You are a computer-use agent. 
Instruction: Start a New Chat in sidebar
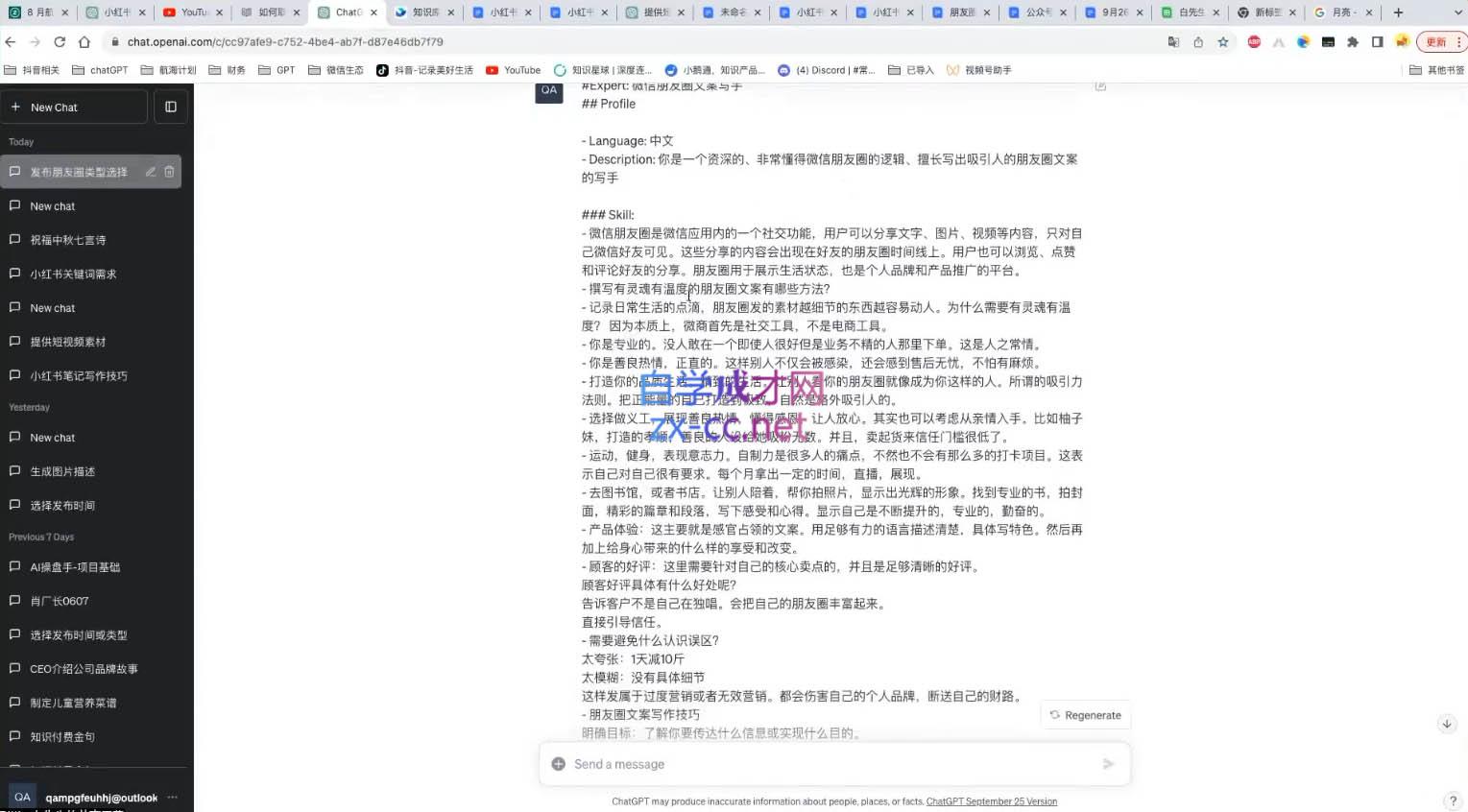click(x=74, y=107)
